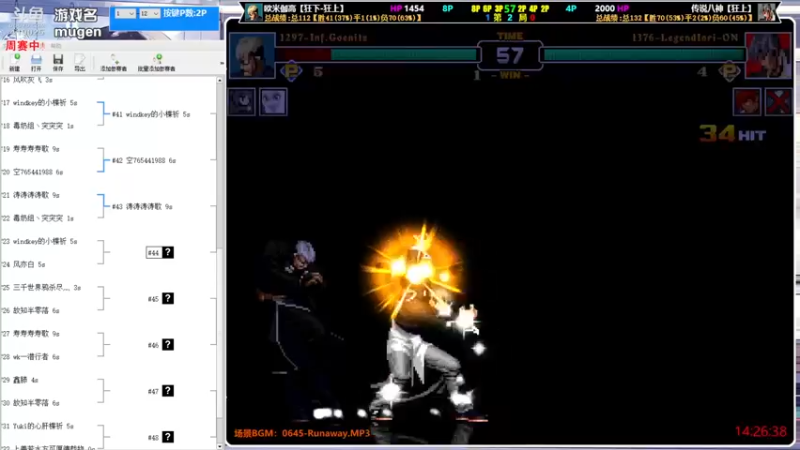Screen dimensions: 800x450
Task: Click the question mark icon for match #46
Action: (x=168, y=344)
